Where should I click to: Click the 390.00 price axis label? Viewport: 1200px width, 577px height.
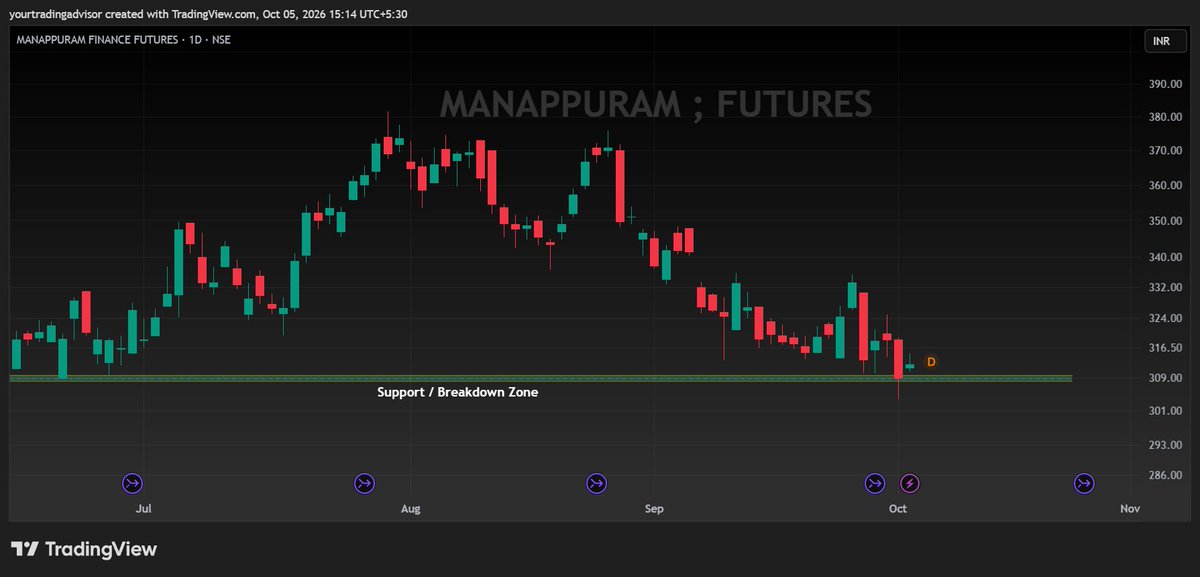click(1166, 85)
